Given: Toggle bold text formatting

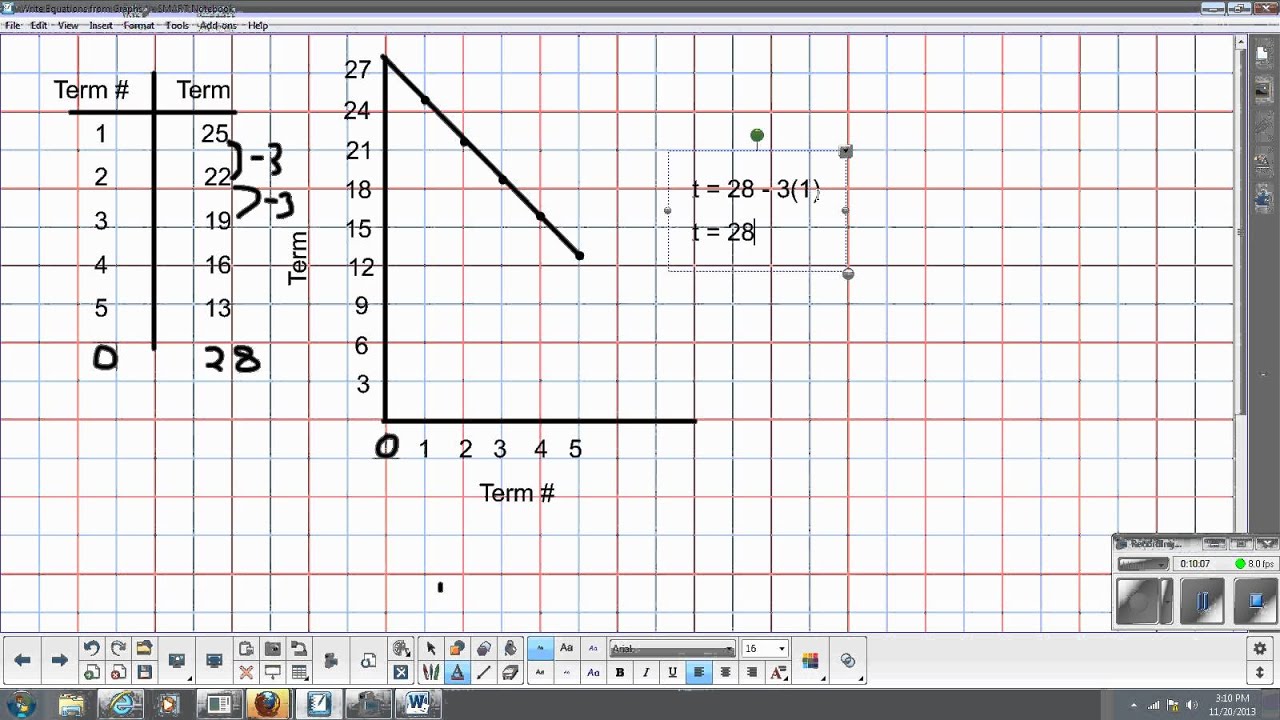Looking at the screenshot, I should [620, 672].
